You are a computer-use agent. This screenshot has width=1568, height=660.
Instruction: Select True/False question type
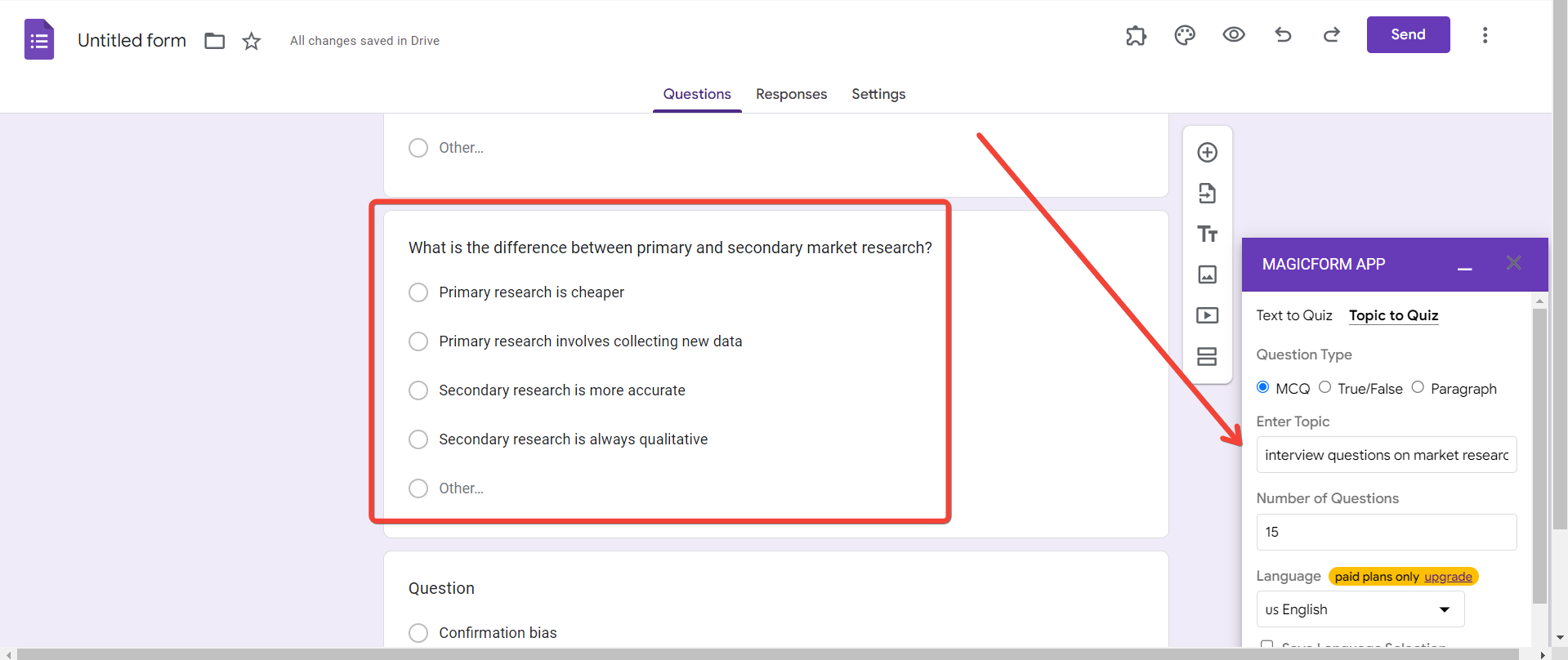click(1325, 387)
